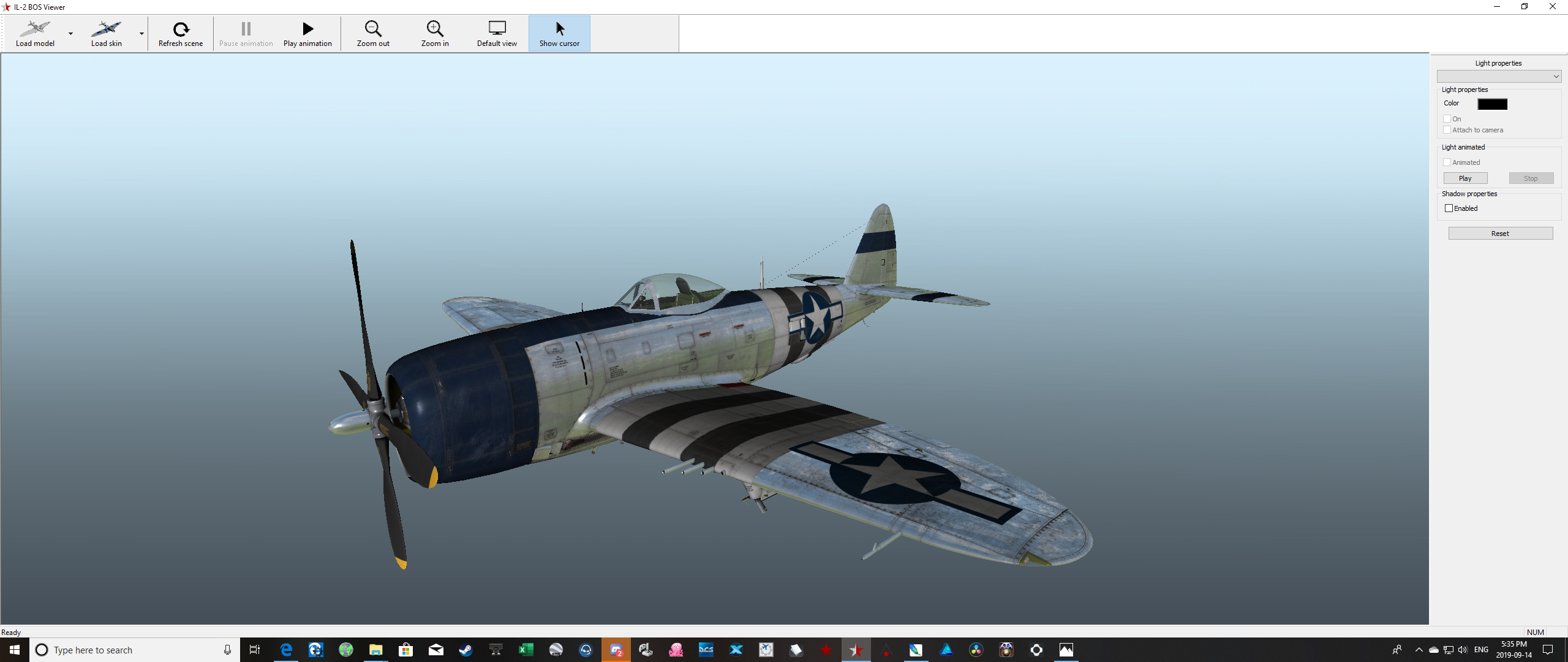Click the Reset button
The image size is (1568, 662).
coord(1500,234)
